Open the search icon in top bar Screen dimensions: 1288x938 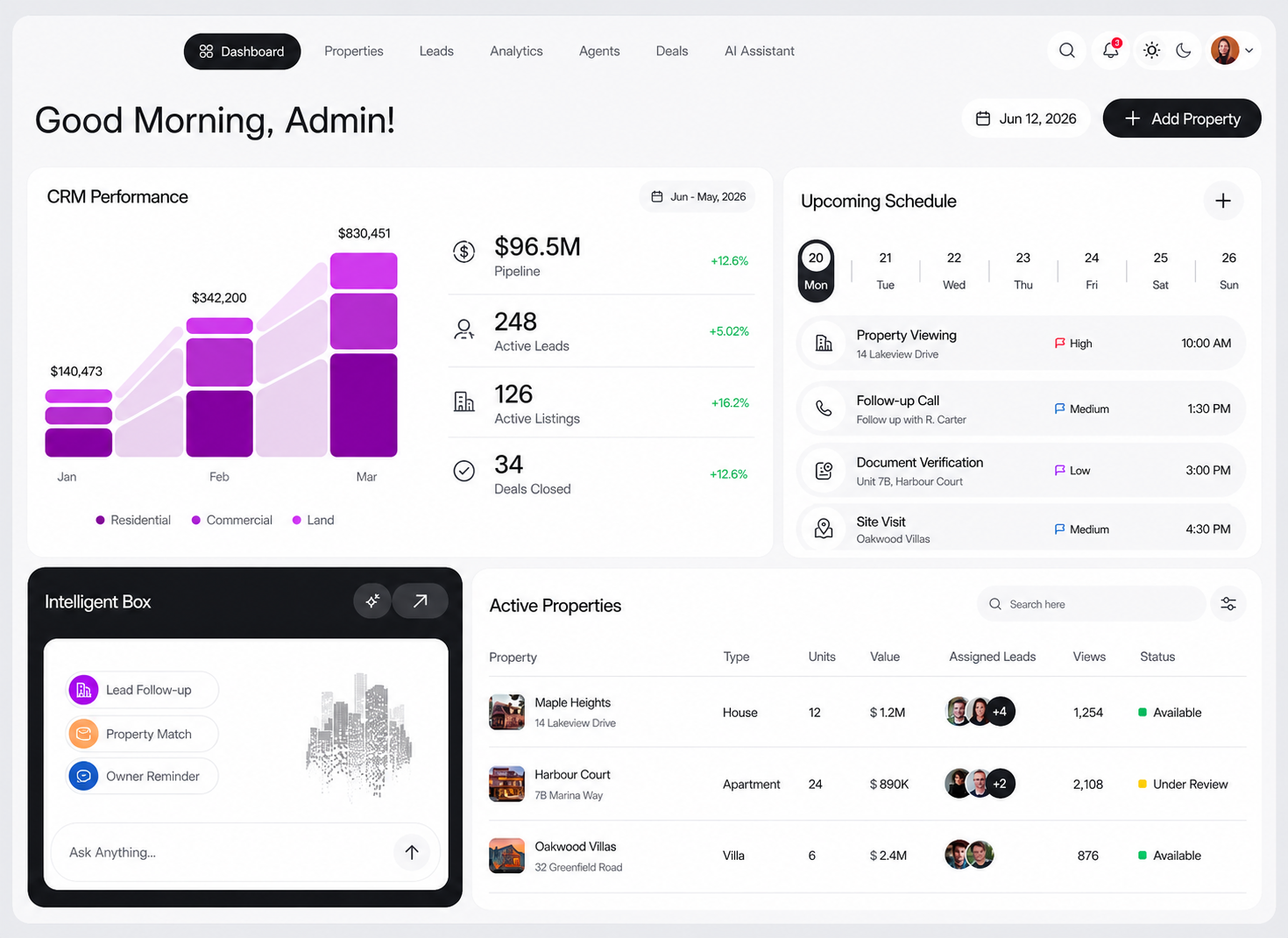pyautogui.click(x=1066, y=51)
